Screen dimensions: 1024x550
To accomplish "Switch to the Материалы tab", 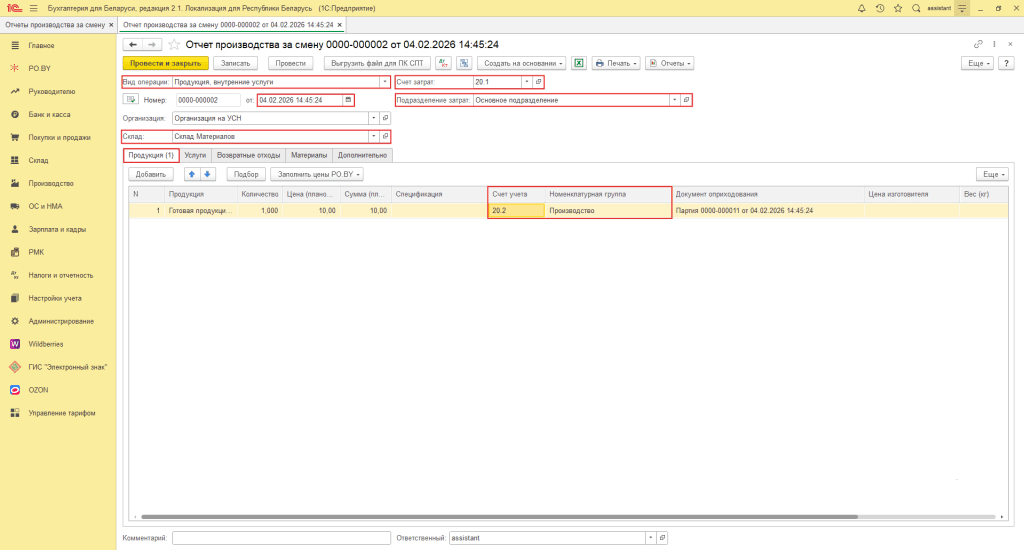I will tap(309, 155).
